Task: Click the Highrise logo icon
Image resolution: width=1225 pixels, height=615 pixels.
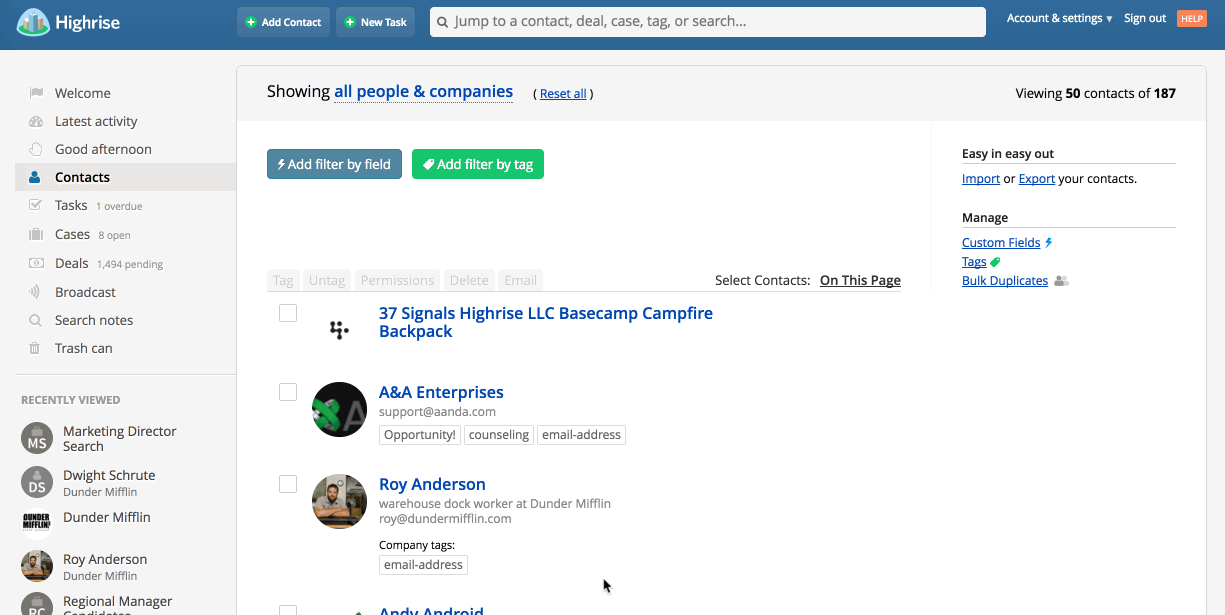Action: pyautogui.click(x=33, y=22)
